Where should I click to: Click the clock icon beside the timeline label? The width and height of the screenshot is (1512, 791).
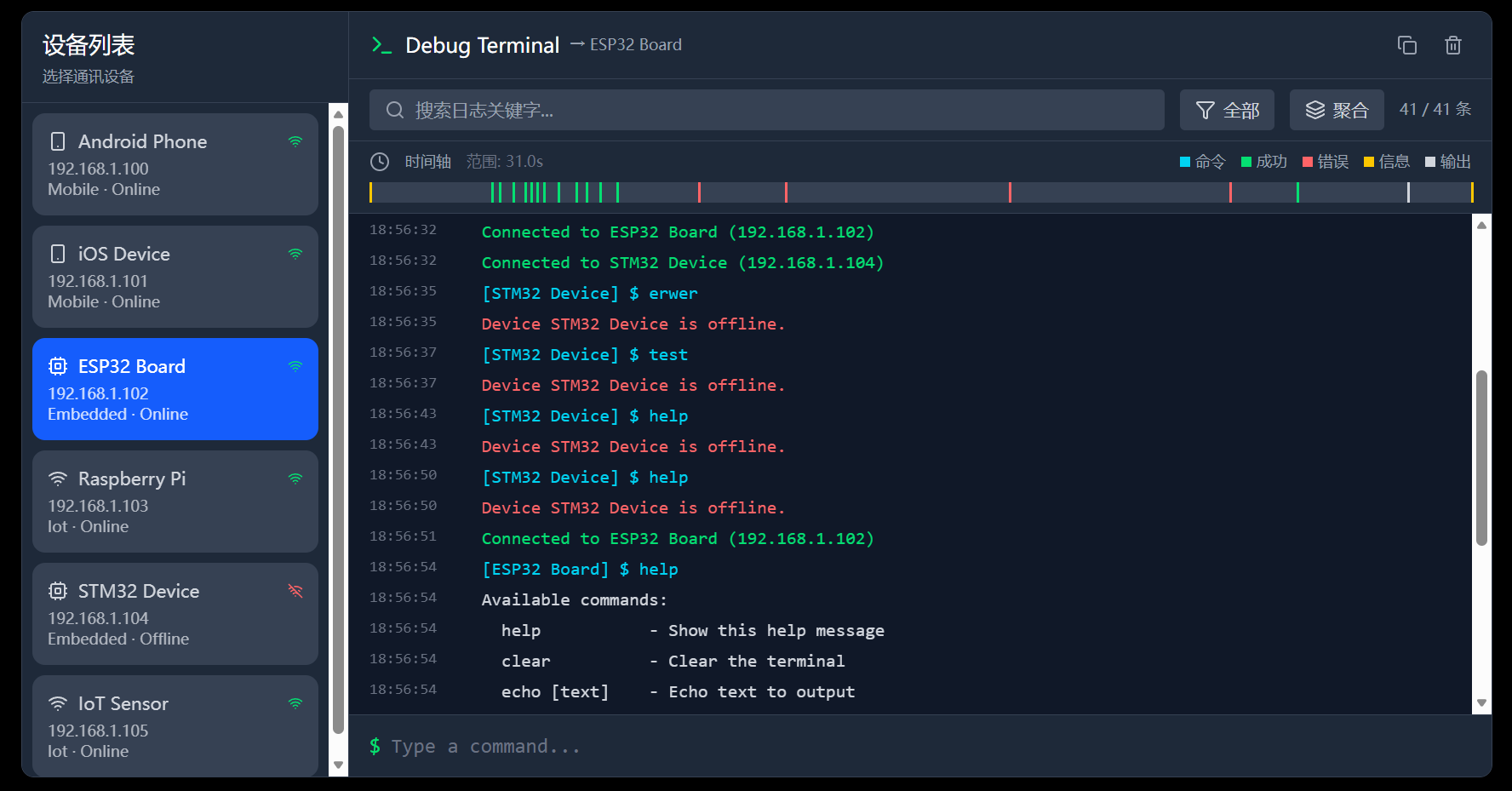click(x=380, y=162)
